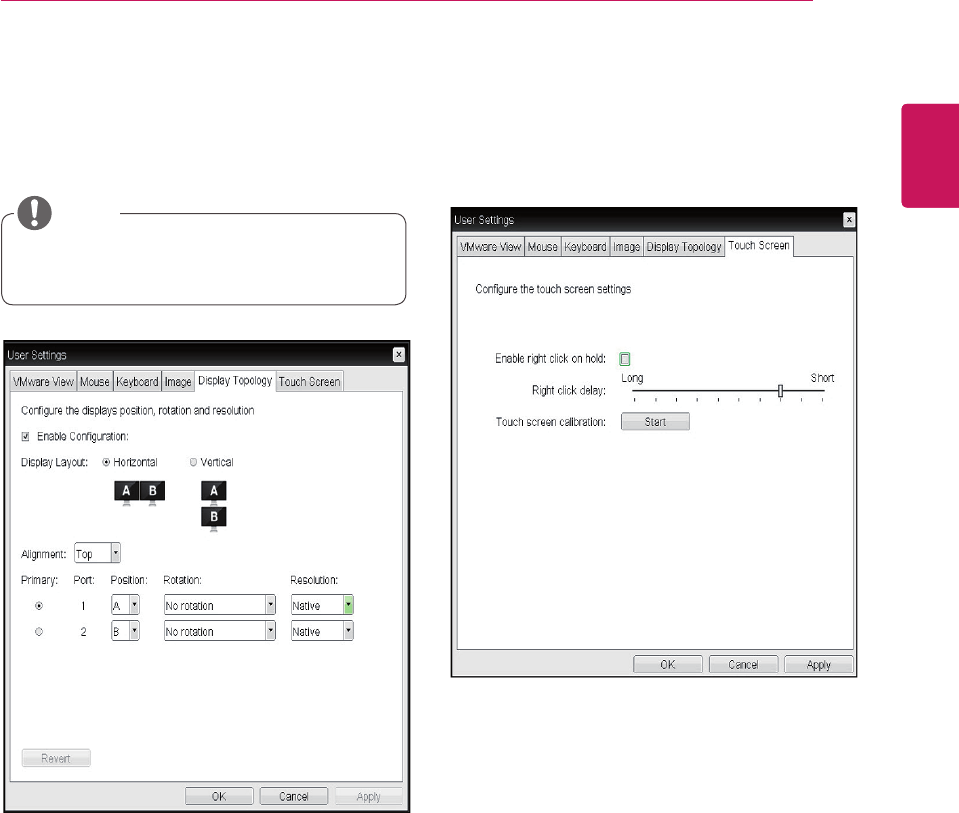Click the 'Long' slider end label
This screenshot has height=813, width=959.
[632, 378]
